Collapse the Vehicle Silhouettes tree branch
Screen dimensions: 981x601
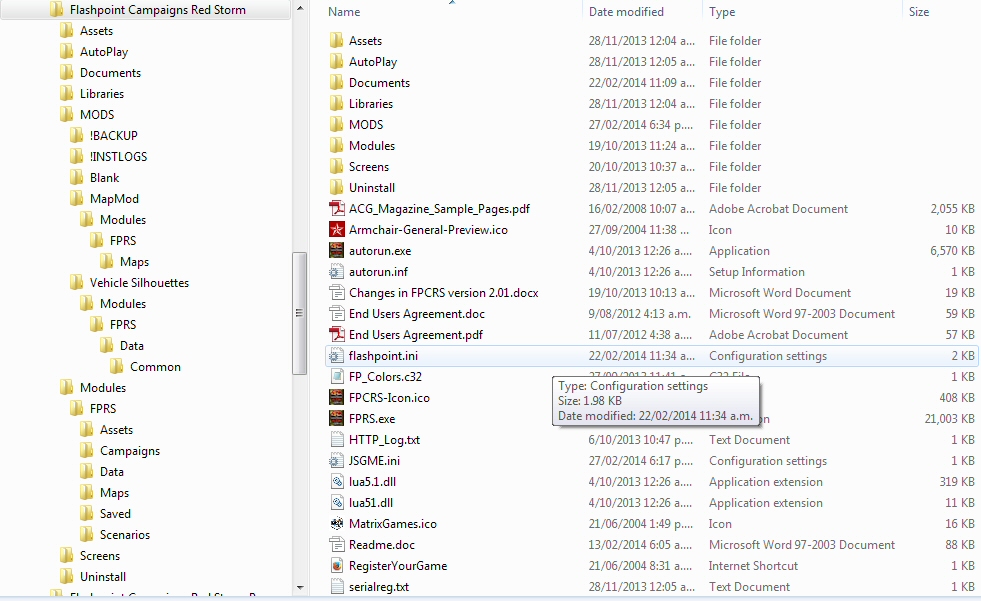(x=60, y=282)
